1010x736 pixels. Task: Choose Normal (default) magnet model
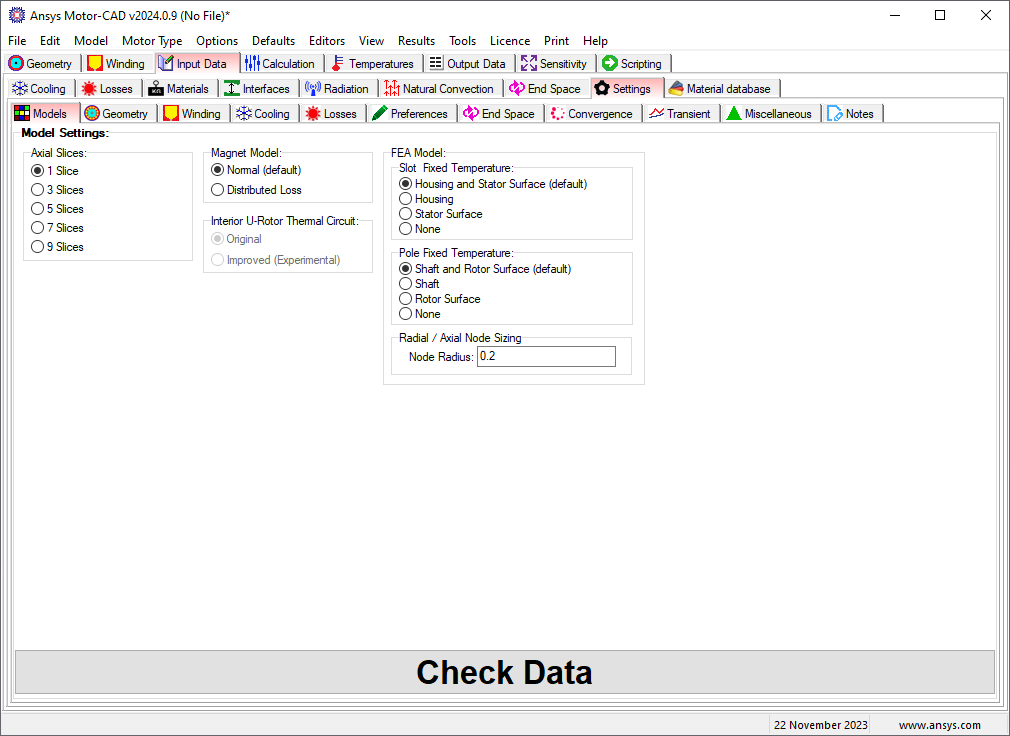coord(256,170)
